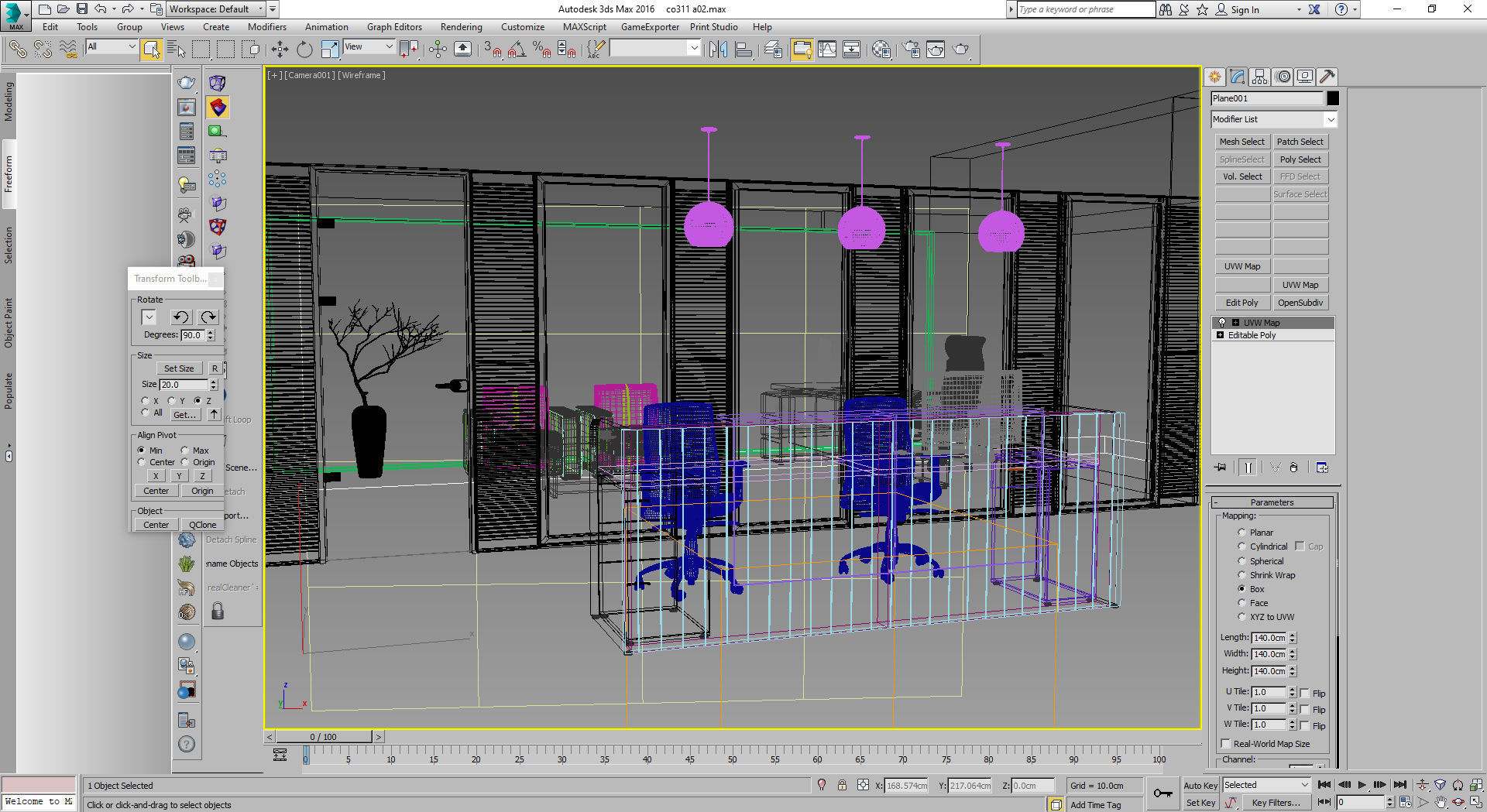
Task: Click the Align tool icon
Action: (x=743, y=50)
